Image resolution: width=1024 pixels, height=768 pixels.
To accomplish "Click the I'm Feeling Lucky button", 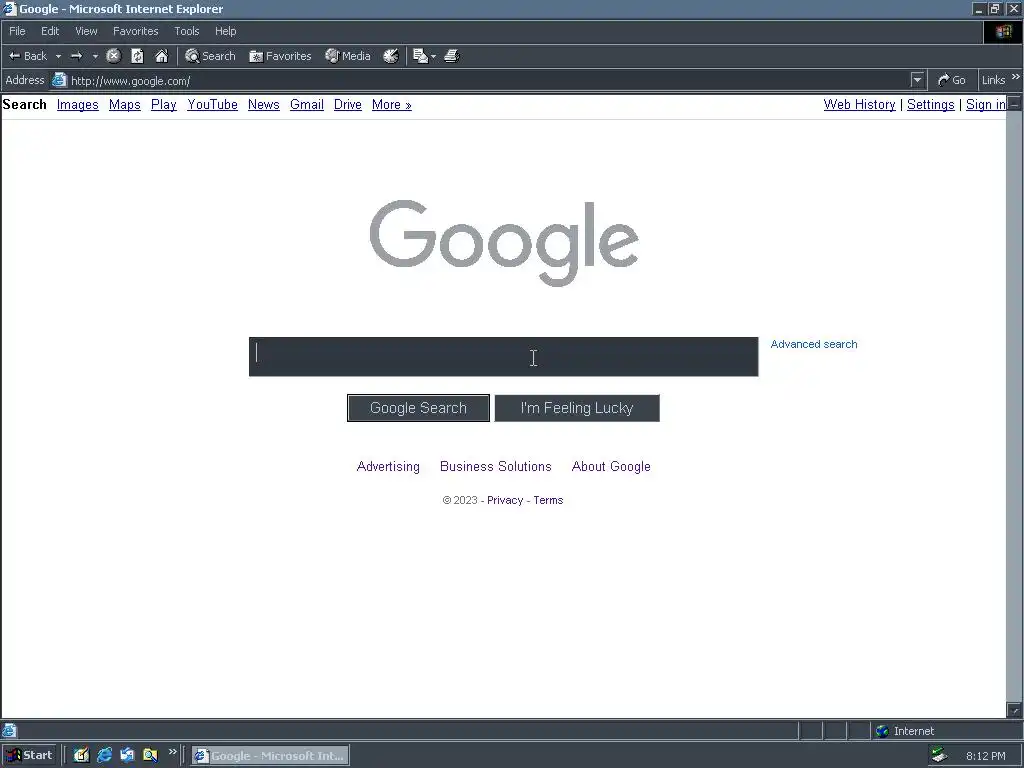I will point(577,408).
